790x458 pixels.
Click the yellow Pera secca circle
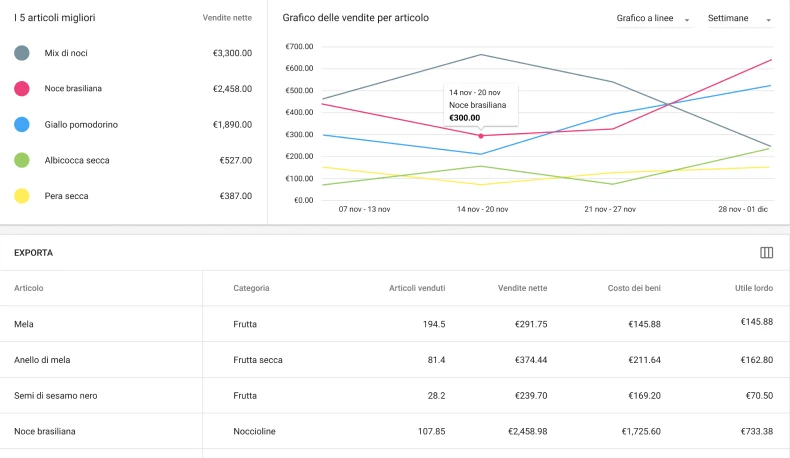pos(22,196)
